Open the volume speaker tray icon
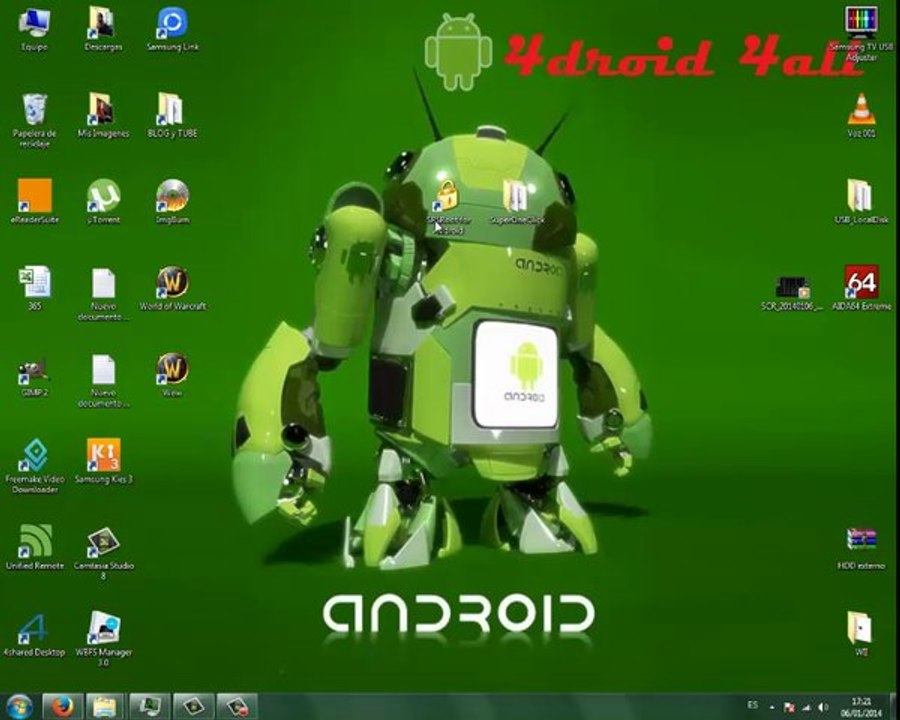 [823, 708]
